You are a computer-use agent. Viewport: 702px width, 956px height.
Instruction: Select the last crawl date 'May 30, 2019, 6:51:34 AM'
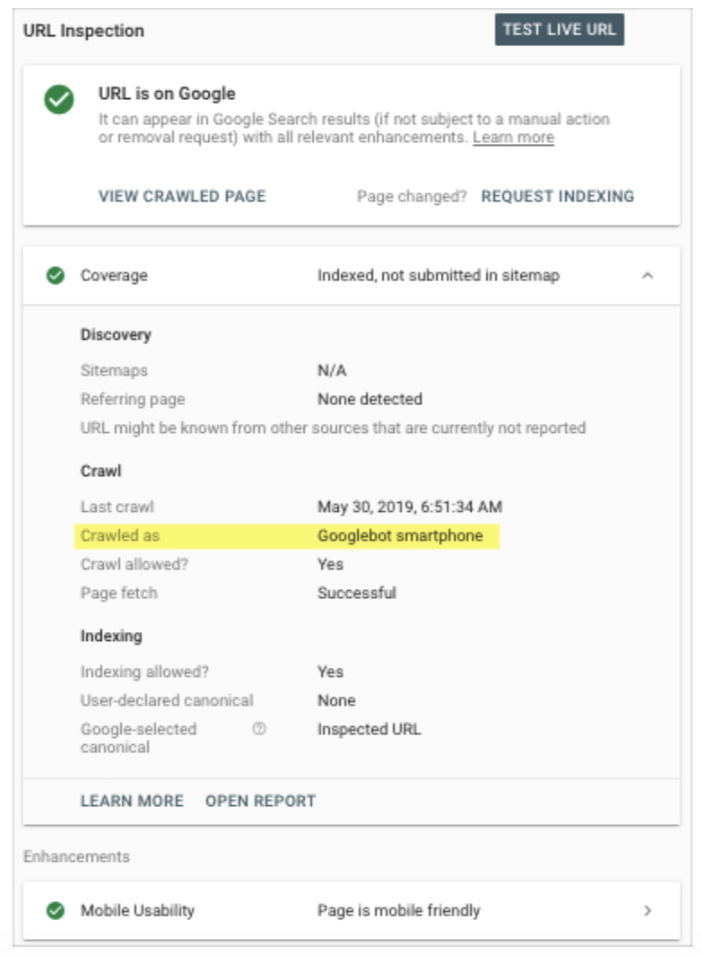point(410,507)
